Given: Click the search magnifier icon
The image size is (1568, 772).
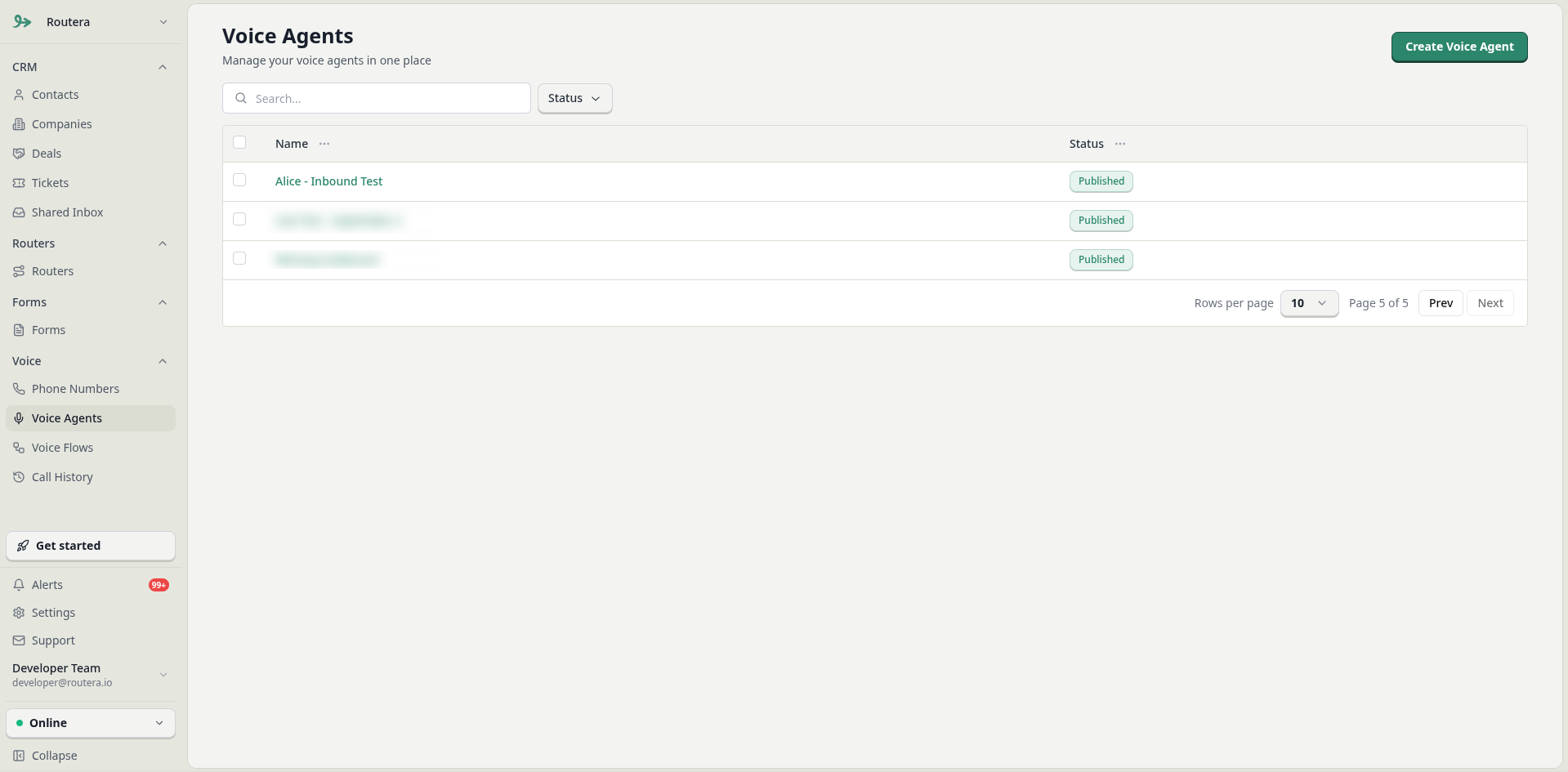Looking at the screenshot, I should pos(241,98).
